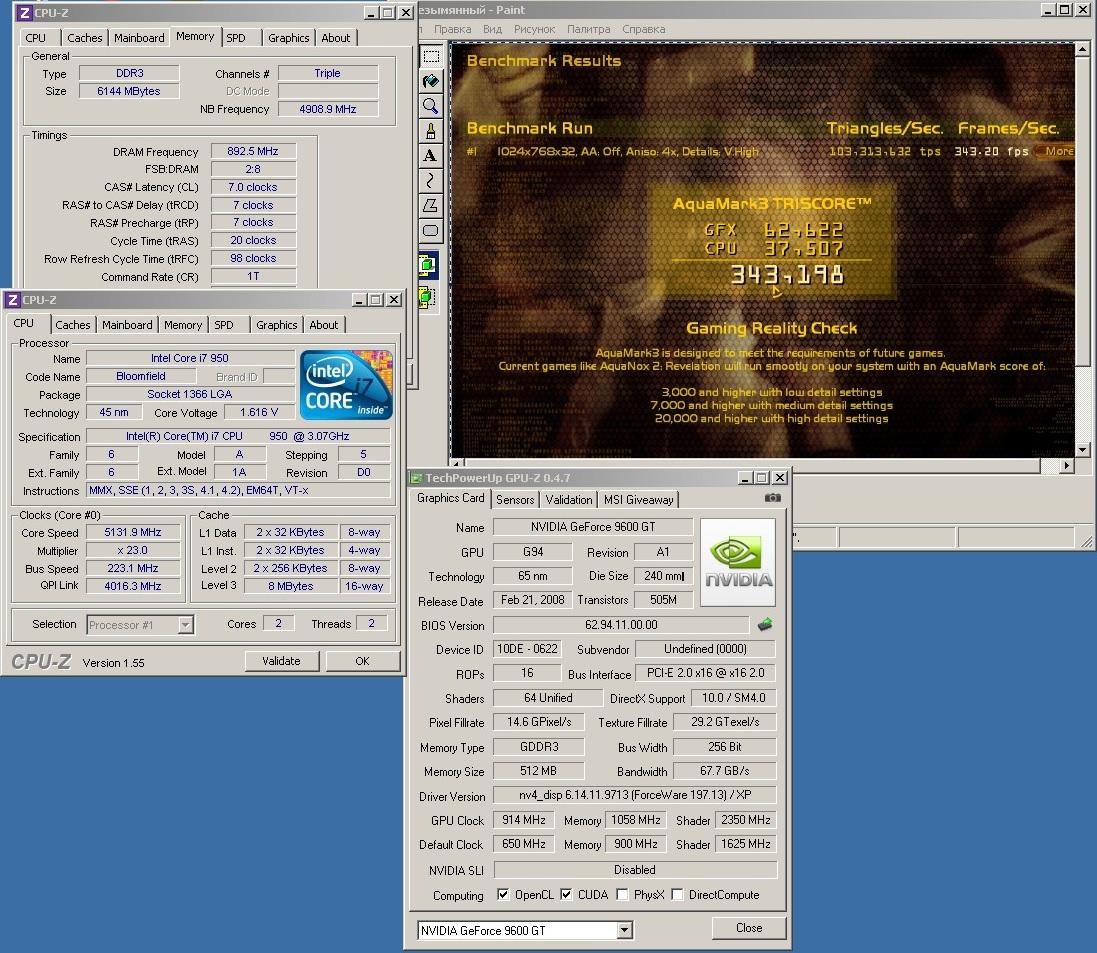Click the GPU-Z title bar icon
The width and height of the screenshot is (1097, 953).
(x=416, y=478)
